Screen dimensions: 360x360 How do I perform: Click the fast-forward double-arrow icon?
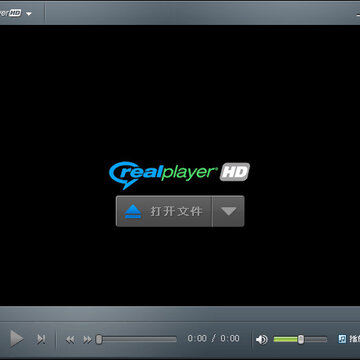point(88,340)
